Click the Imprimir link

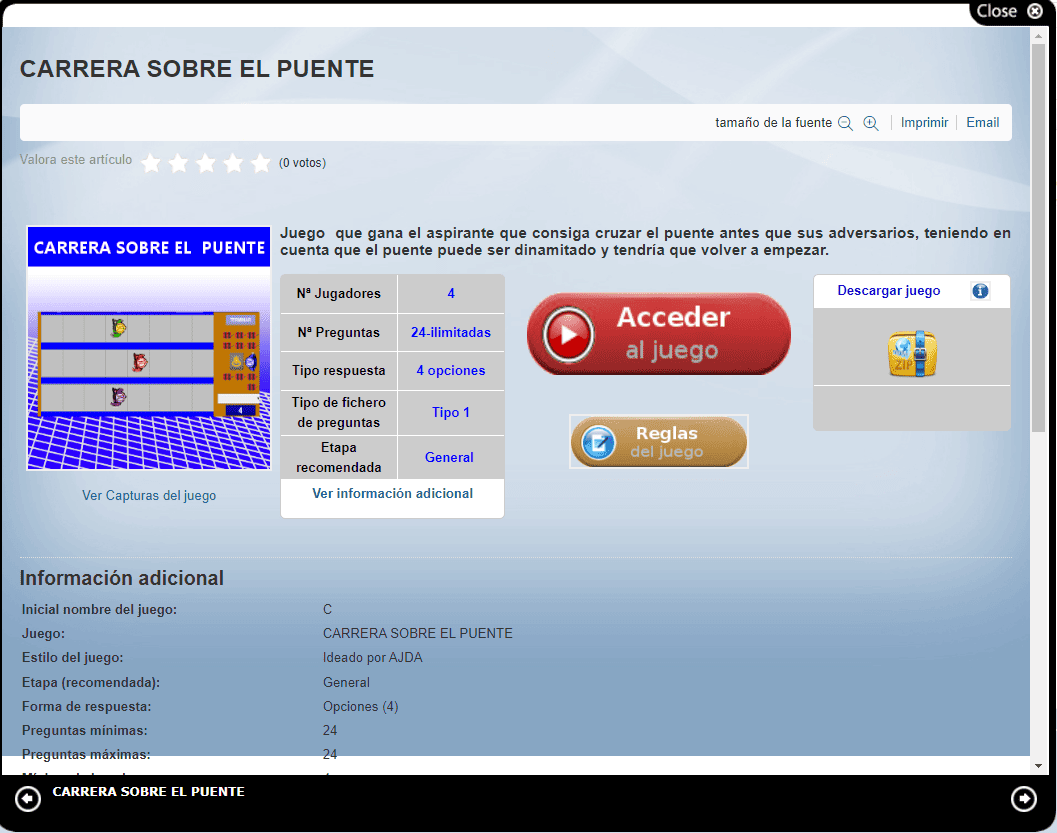(924, 122)
